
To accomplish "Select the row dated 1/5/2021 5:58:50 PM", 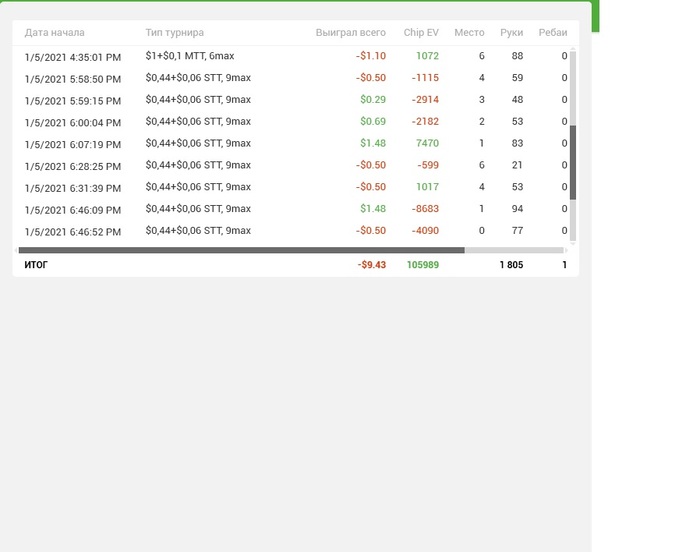I will click(291, 78).
